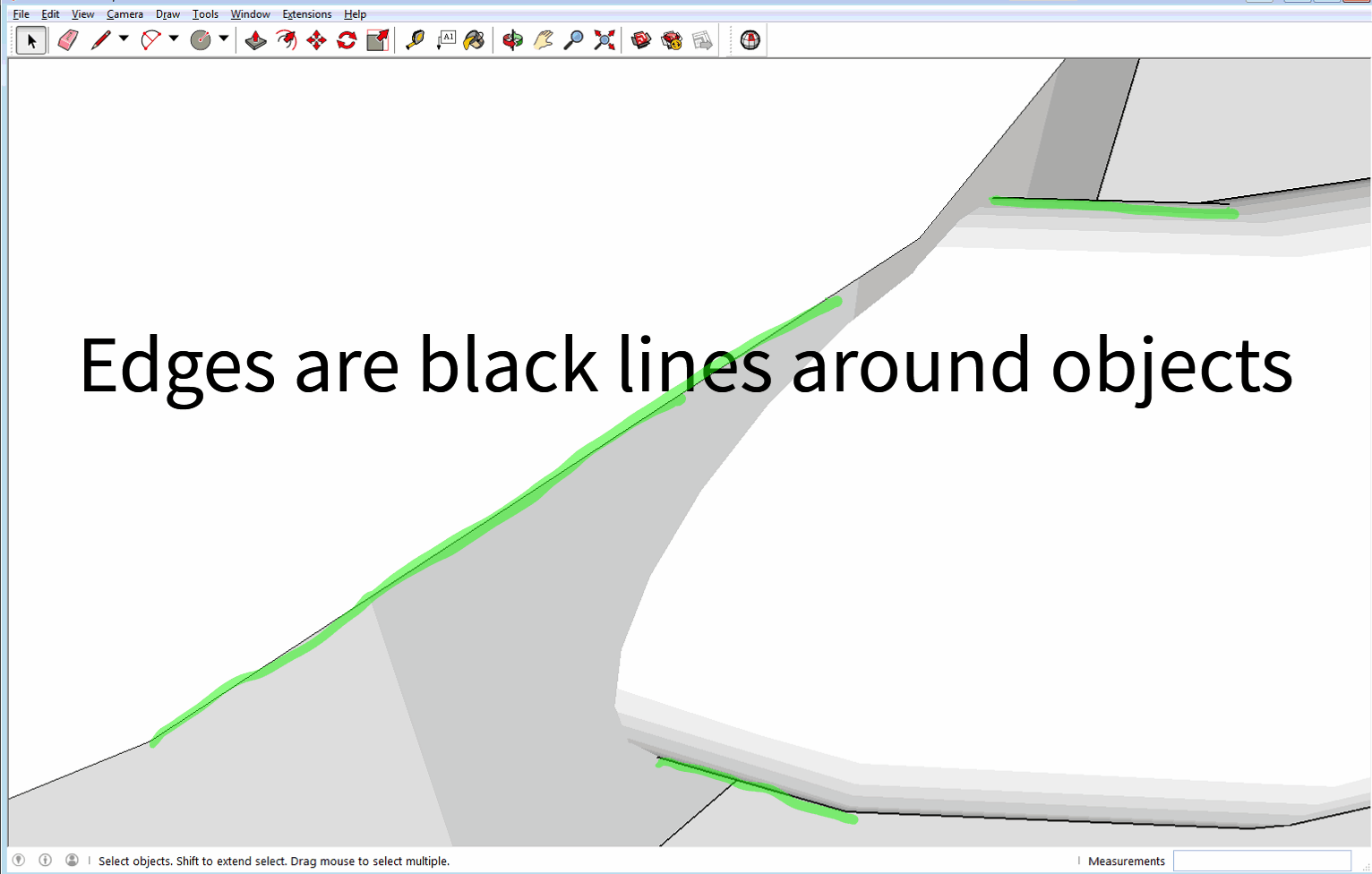Activate the Push/Pull tool
This screenshot has height=874, width=1372.
pos(255,40)
